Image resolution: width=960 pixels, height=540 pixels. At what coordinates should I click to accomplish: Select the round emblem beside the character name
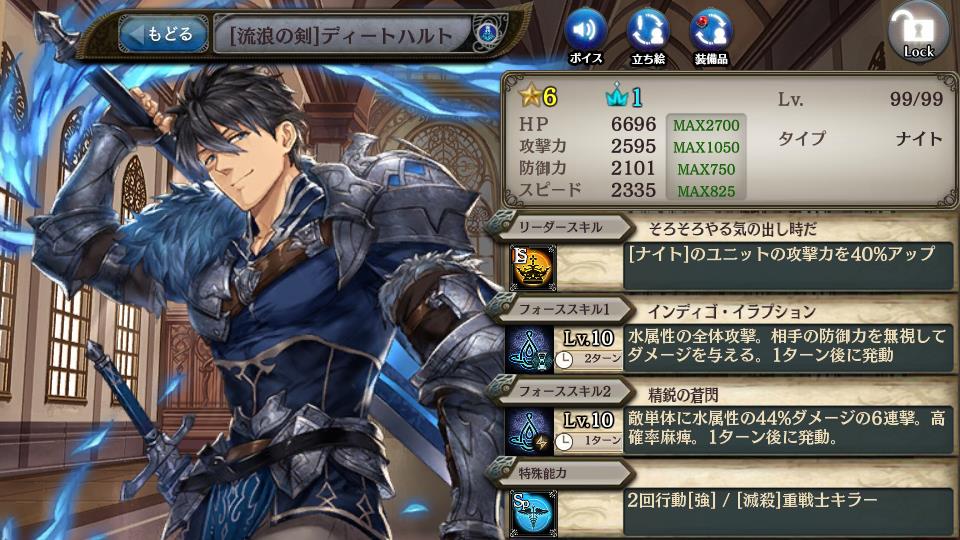pyautogui.click(x=488, y=32)
